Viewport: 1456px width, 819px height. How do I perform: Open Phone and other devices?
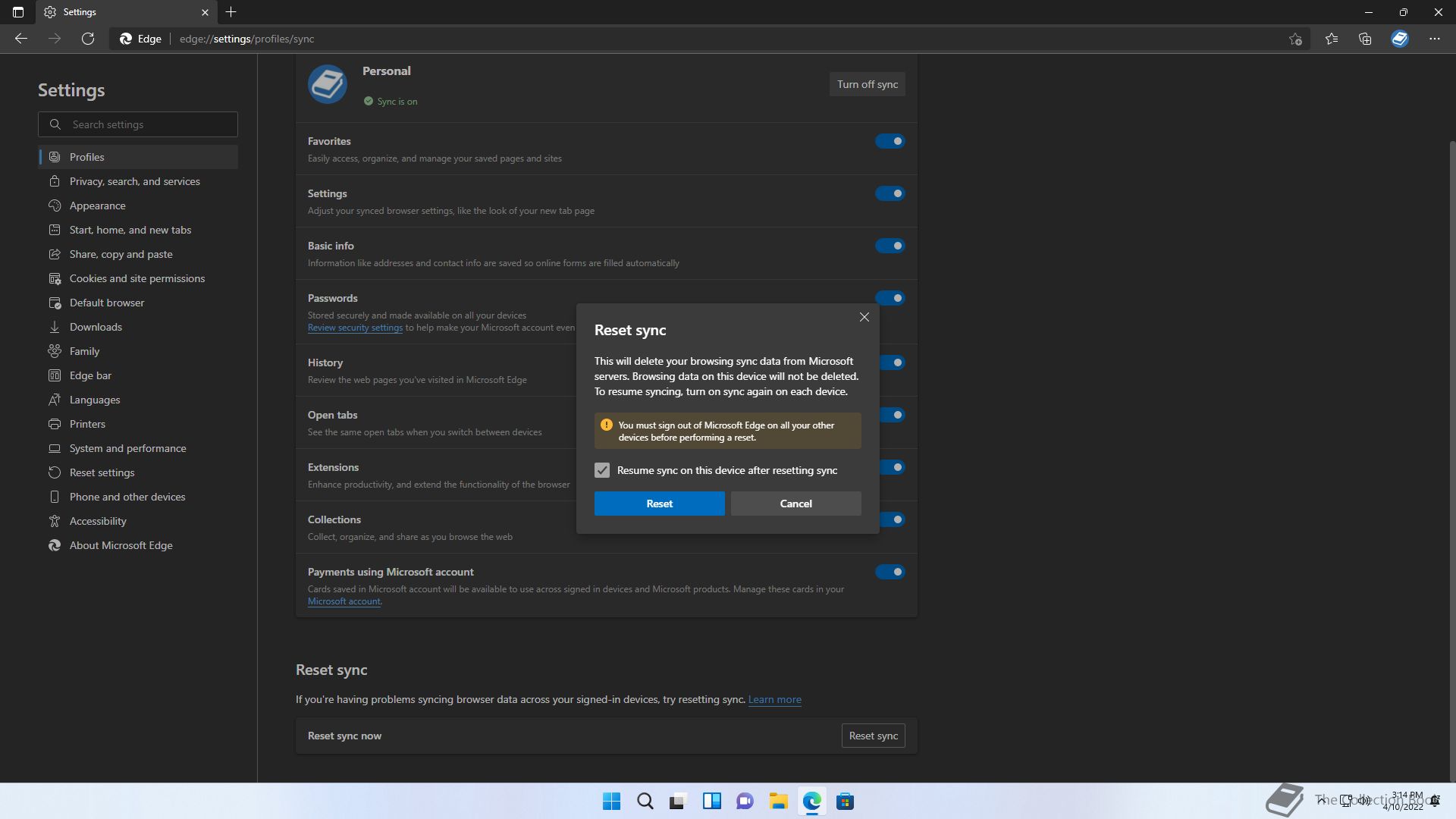(138, 497)
